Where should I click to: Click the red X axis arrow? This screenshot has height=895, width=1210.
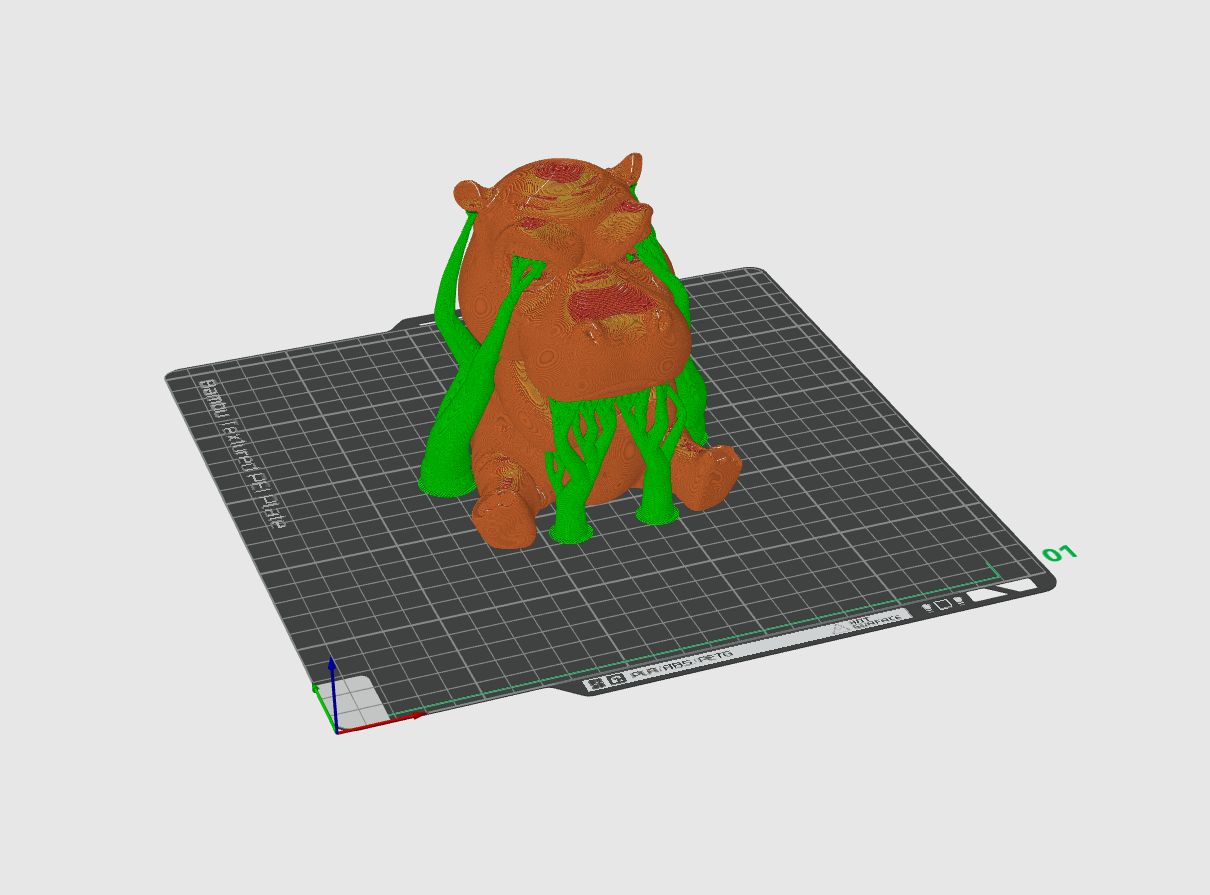(x=381, y=722)
